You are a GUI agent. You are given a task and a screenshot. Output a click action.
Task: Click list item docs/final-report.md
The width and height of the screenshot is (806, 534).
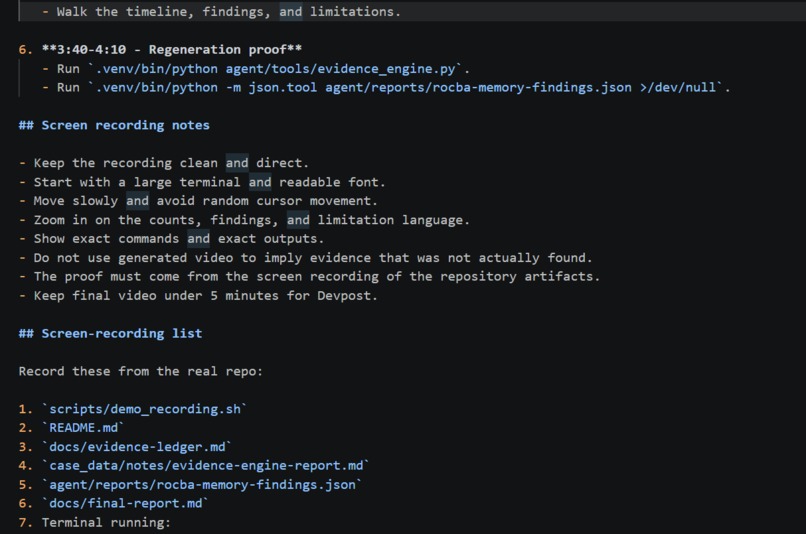click(x=114, y=504)
